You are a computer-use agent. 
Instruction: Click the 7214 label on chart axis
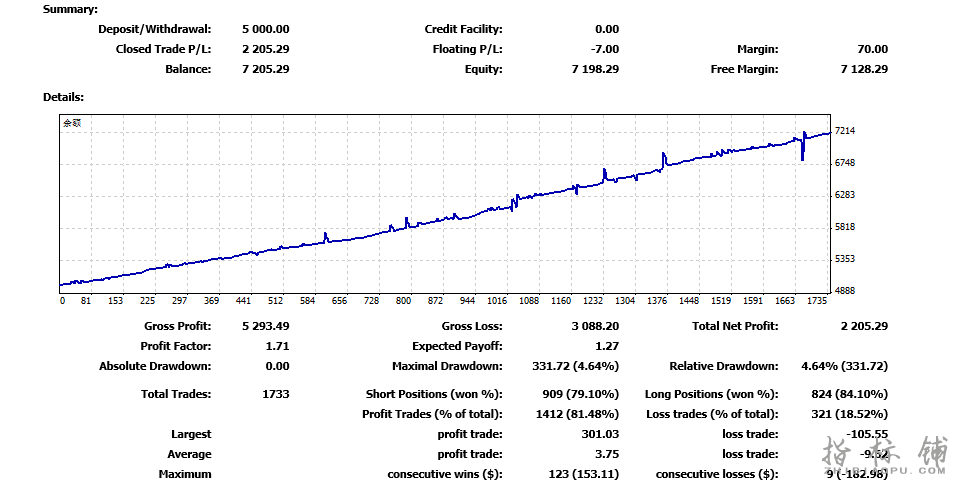[845, 131]
